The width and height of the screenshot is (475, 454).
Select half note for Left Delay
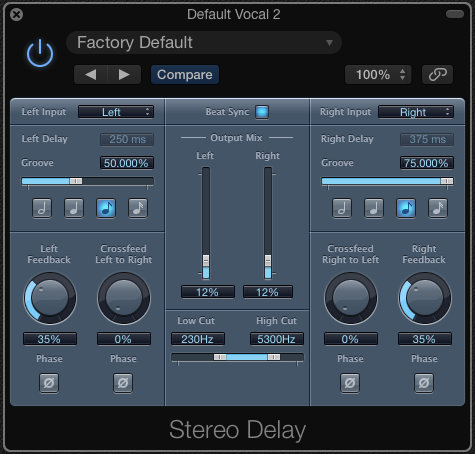pos(42,208)
